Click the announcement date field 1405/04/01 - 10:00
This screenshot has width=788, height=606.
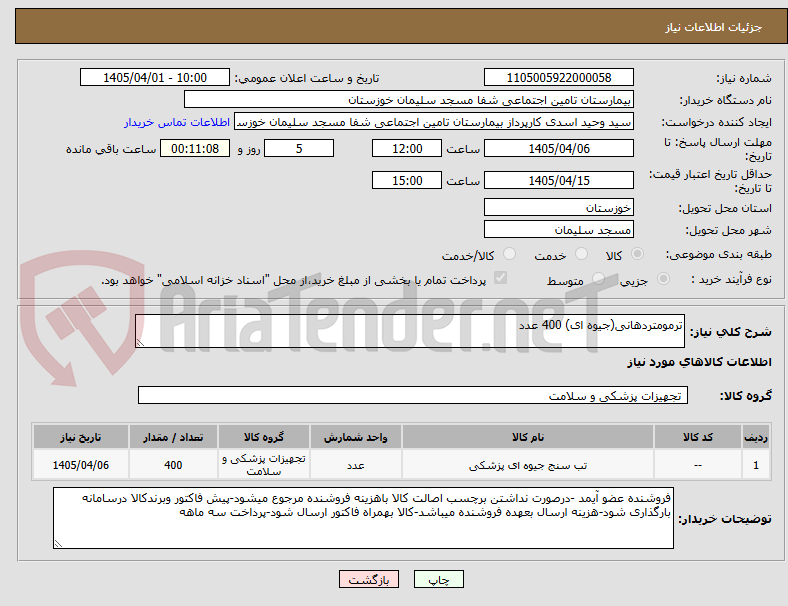click(155, 77)
